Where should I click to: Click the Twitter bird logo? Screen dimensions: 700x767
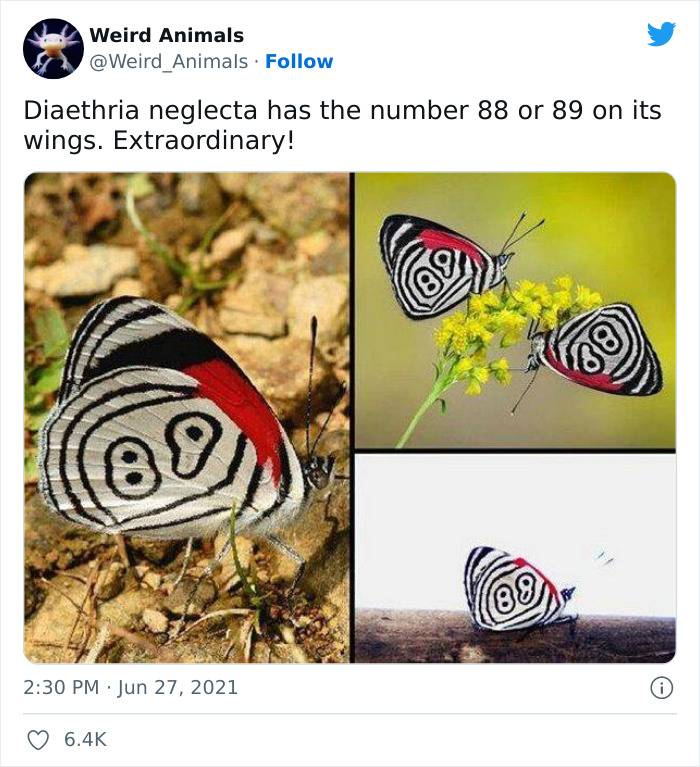point(661,34)
